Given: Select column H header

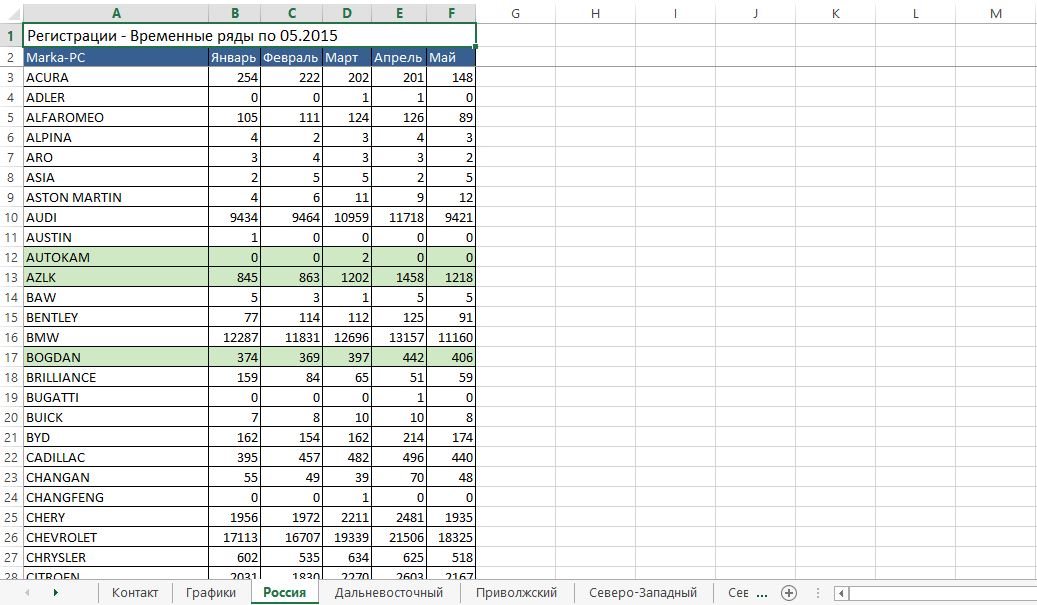Looking at the screenshot, I should [x=595, y=13].
